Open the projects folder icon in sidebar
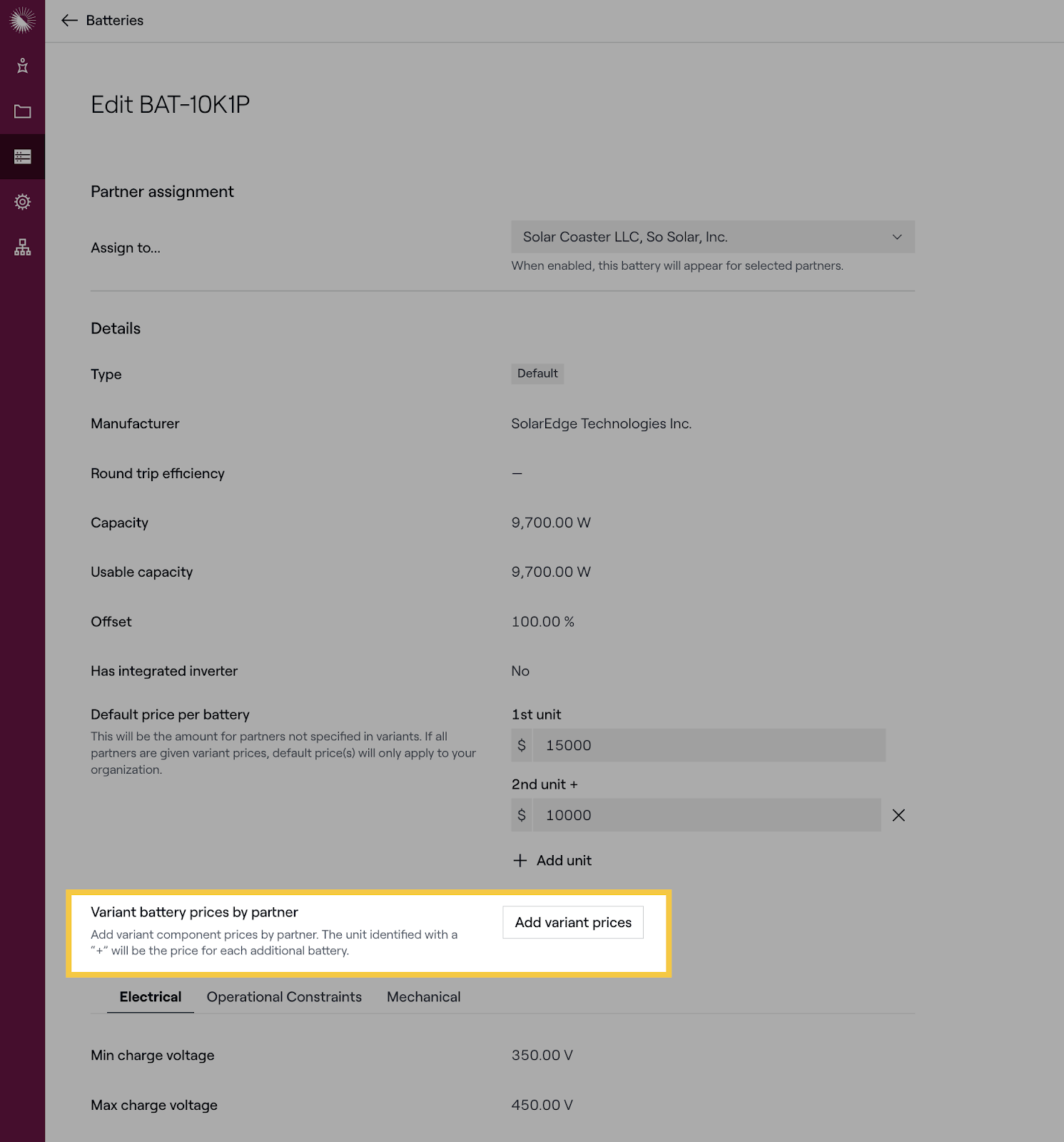 (x=22, y=111)
